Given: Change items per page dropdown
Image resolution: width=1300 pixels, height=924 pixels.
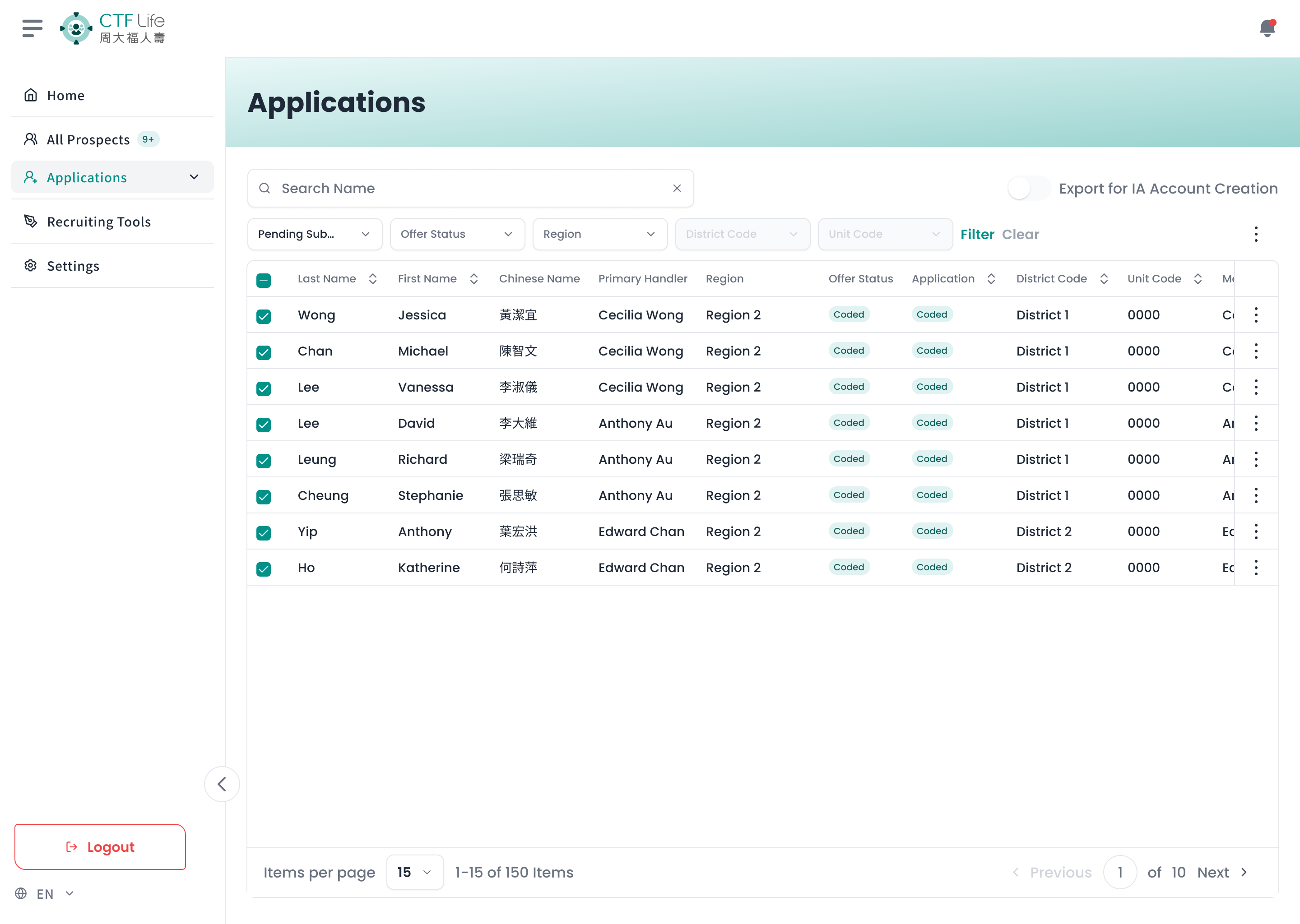Looking at the screenshot, I should click(x=414, y=872).
